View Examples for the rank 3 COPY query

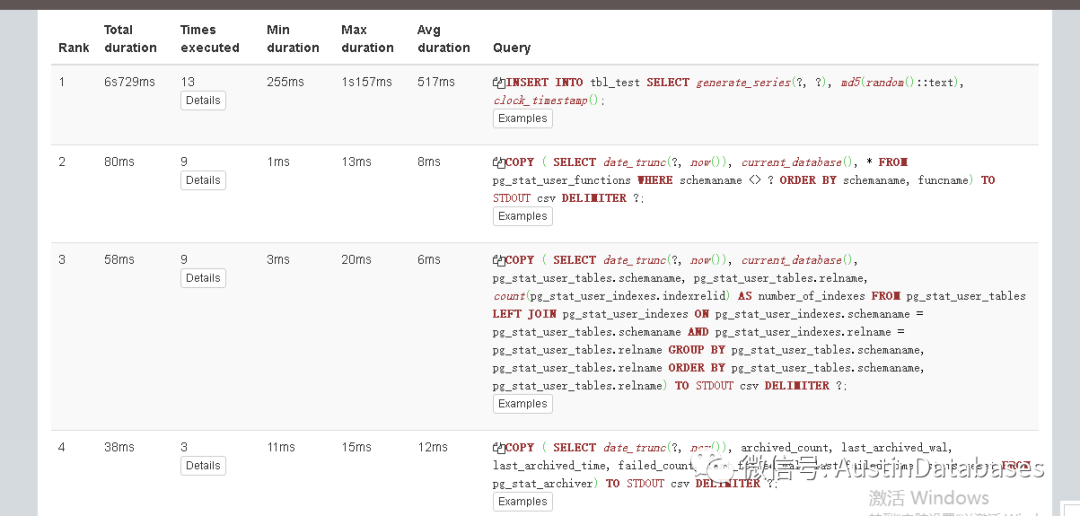pos(522,405)
